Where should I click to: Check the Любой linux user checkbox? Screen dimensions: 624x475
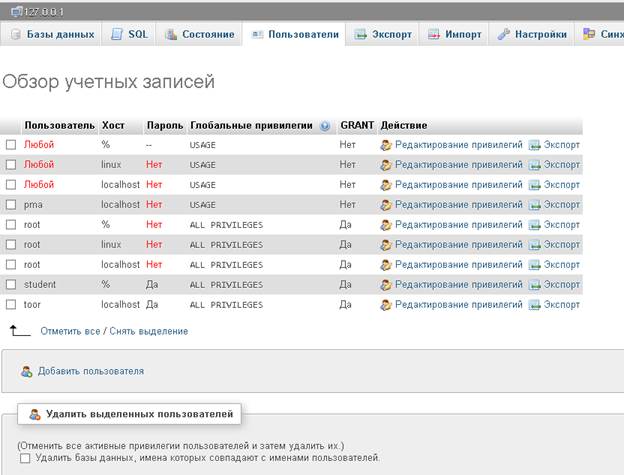[x=11, y=165]
